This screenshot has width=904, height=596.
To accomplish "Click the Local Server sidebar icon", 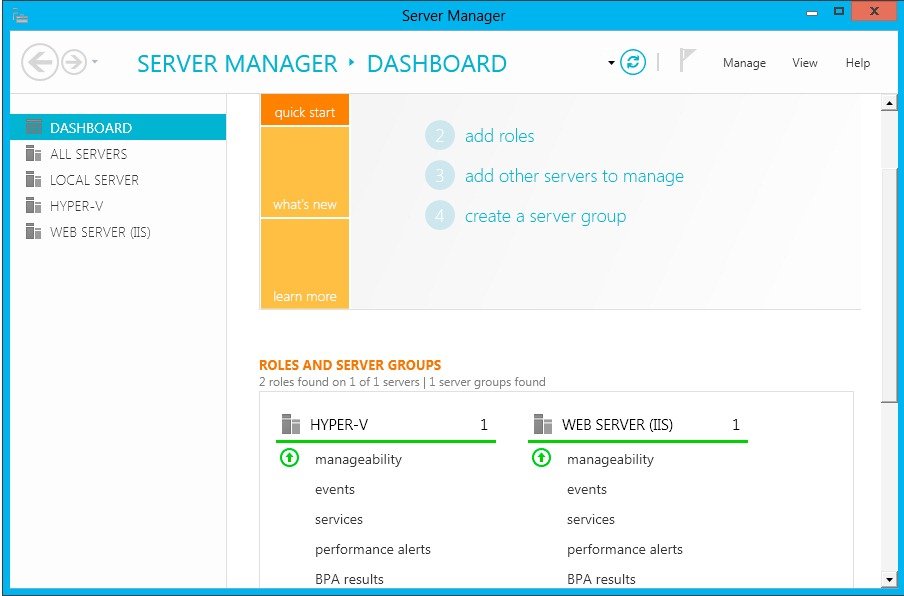I will coord(33,179).
